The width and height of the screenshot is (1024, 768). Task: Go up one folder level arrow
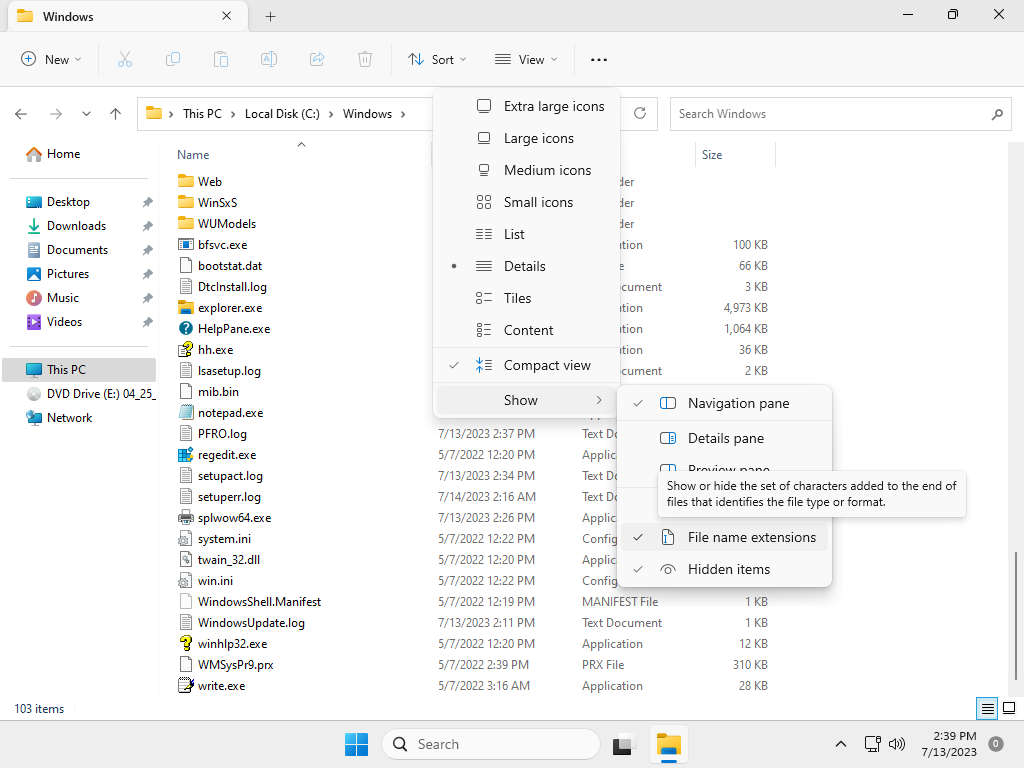point(116,114)
